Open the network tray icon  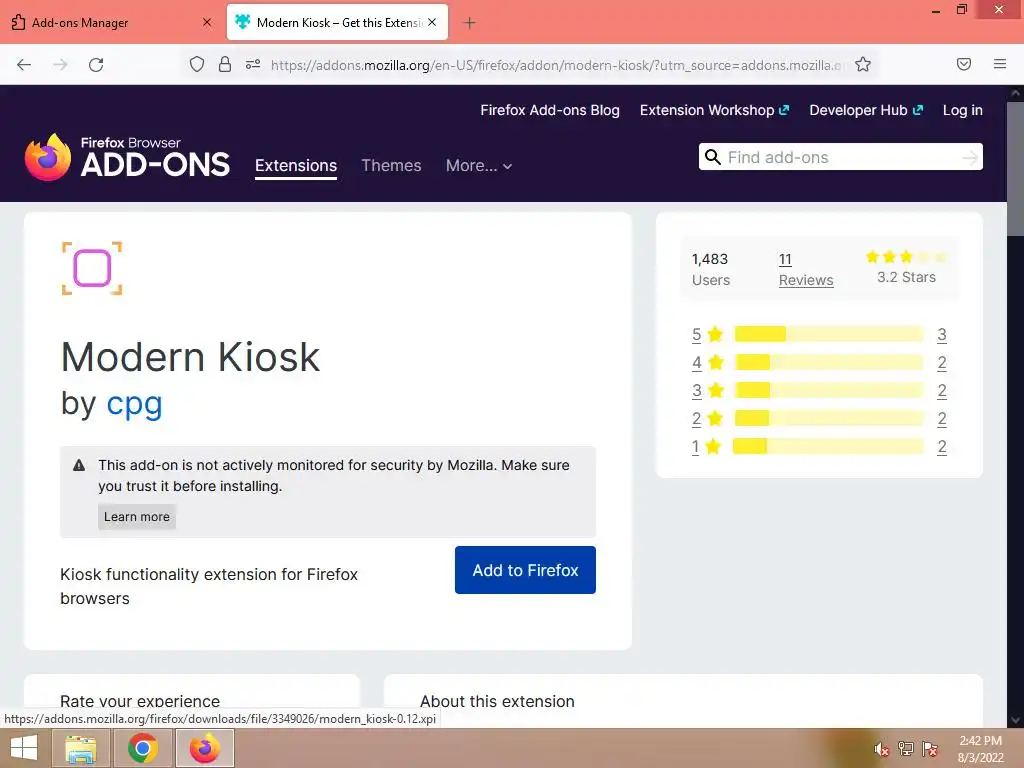tap(906, 749)
